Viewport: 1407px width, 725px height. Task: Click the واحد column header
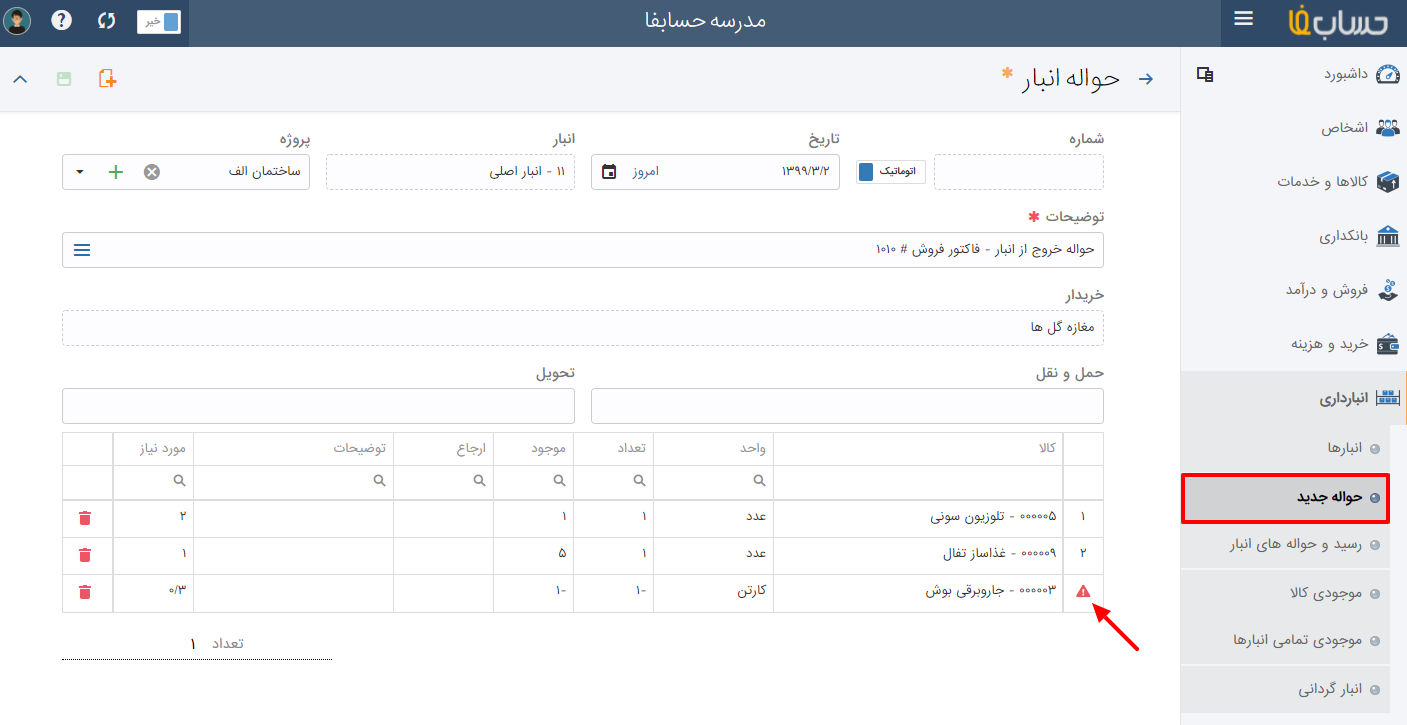pos(714,449)
